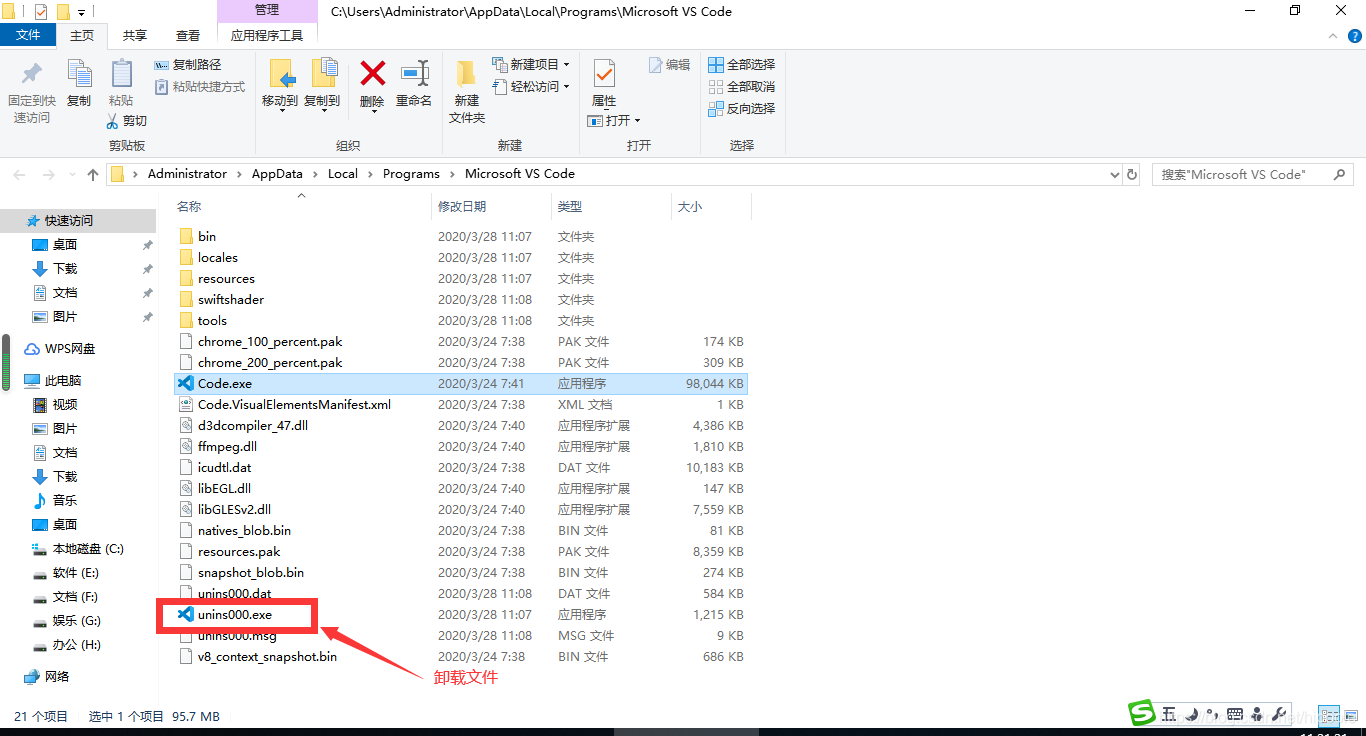Switch to the Home (主页) ribbon tab
The height and width of the screenshot is (736, 1366).
(x=82, y=35)
